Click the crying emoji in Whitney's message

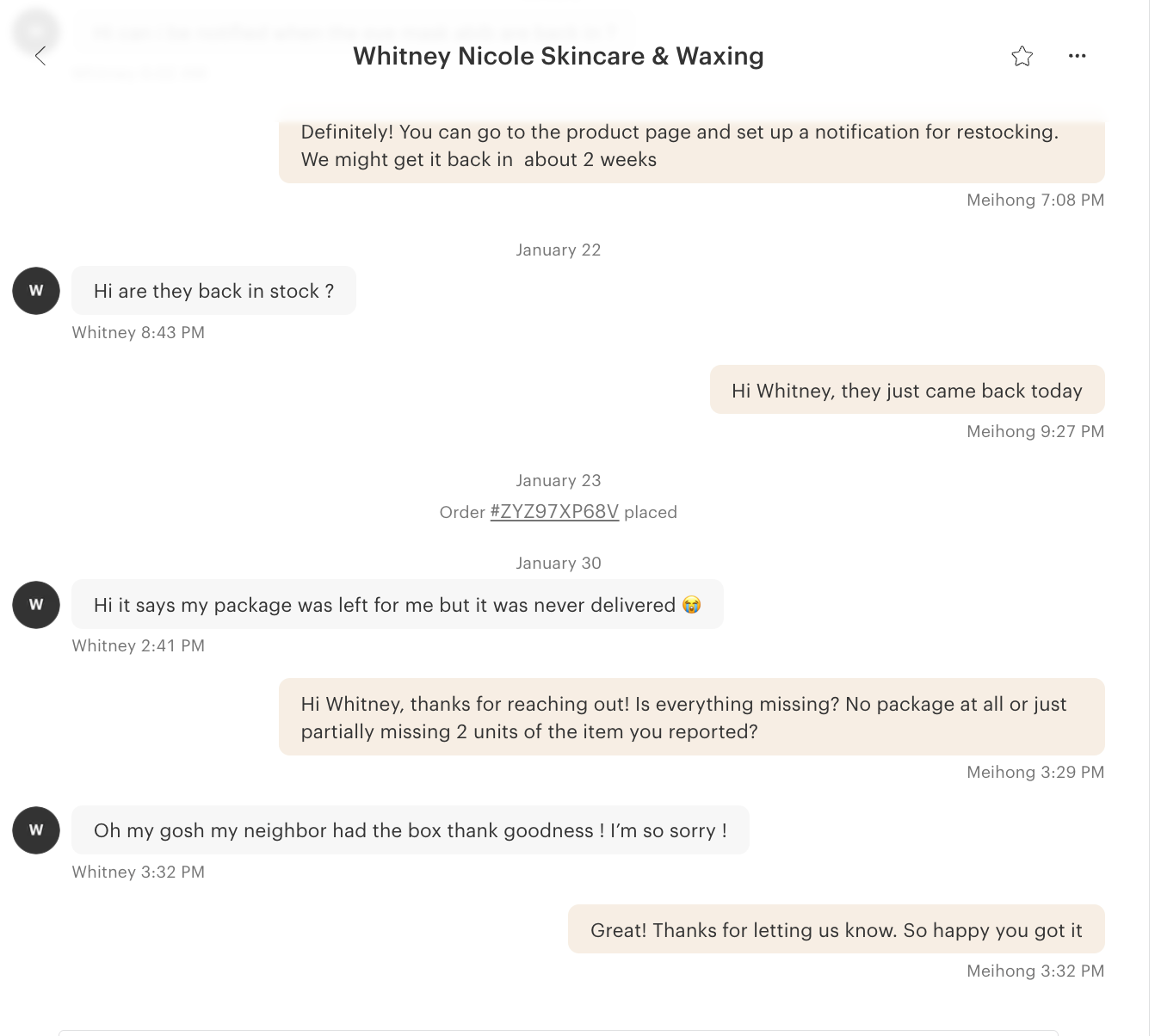691,606
